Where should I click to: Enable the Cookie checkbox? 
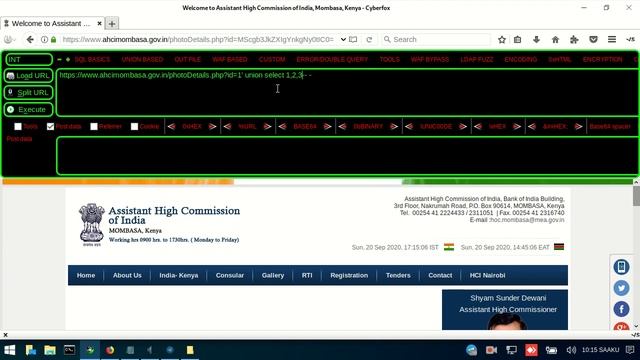[134, 127]
